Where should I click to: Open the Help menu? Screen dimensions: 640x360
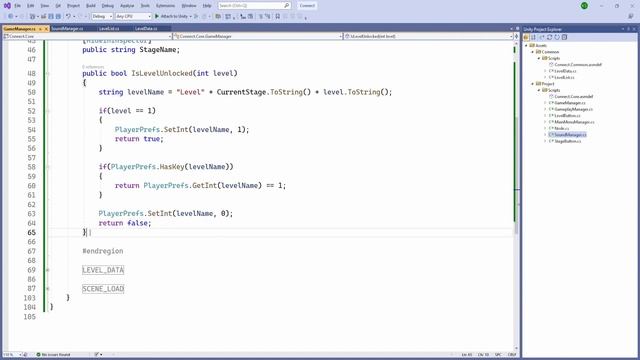point(207,6)
